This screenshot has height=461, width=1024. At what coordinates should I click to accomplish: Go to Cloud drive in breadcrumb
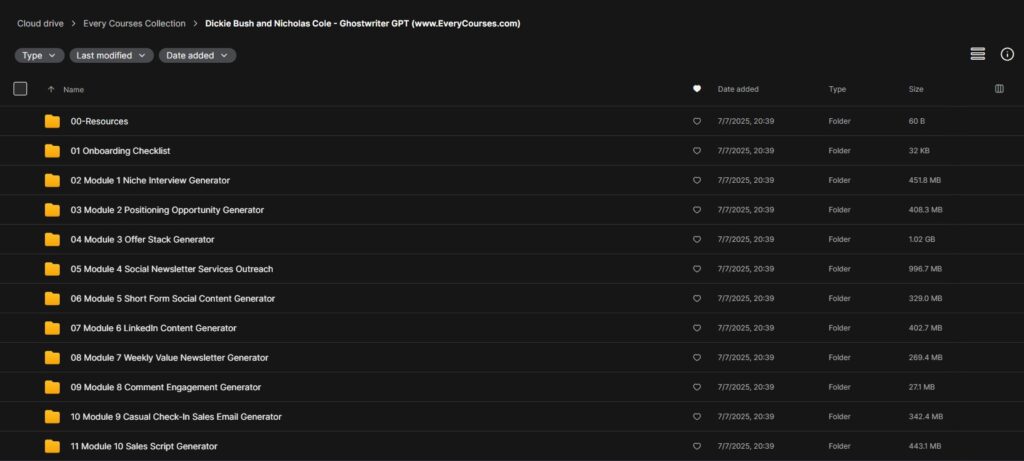click(x=40, y=24)
